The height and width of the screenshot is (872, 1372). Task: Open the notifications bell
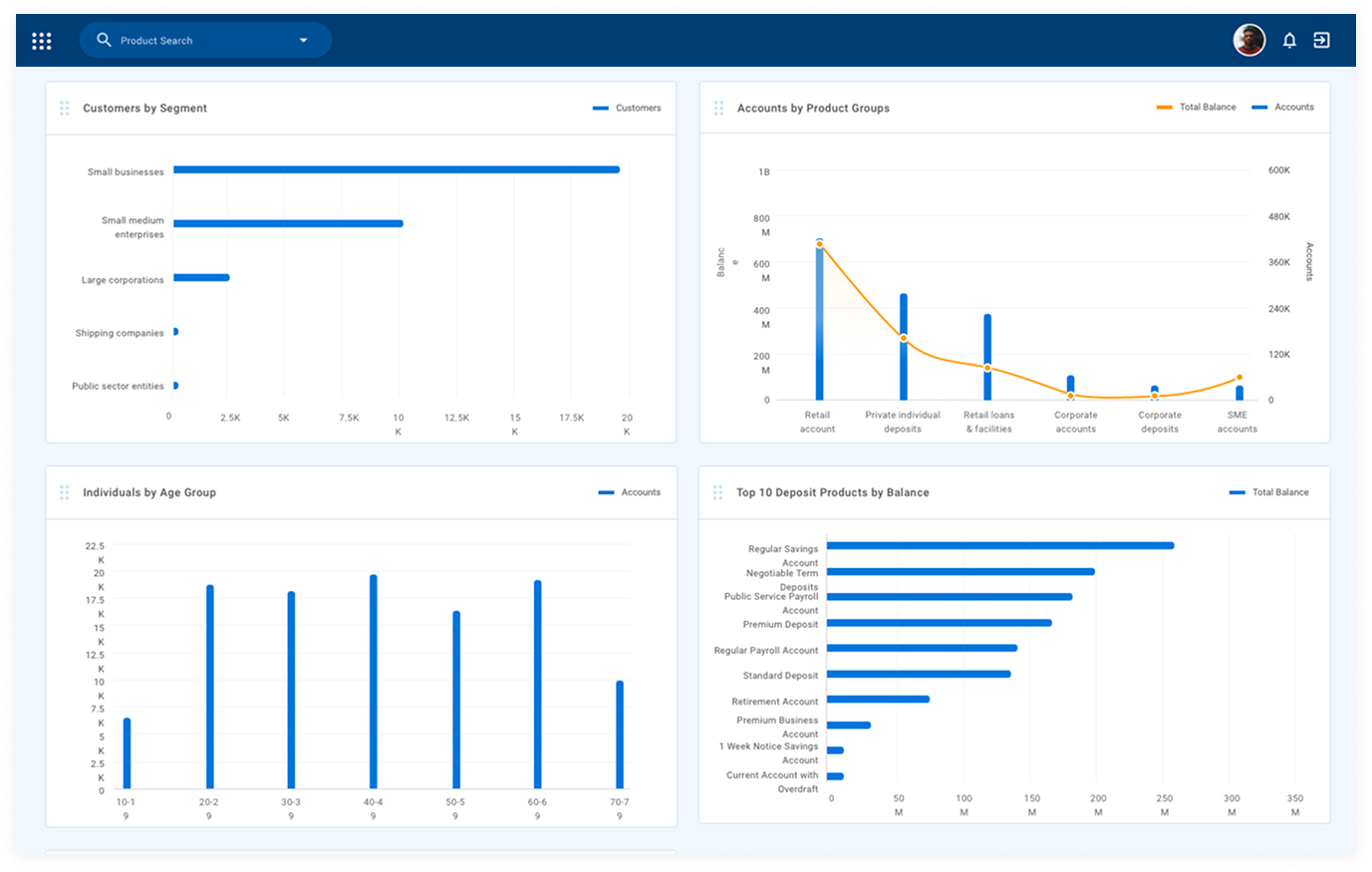pyautogui.click(x=1289, y=41)
